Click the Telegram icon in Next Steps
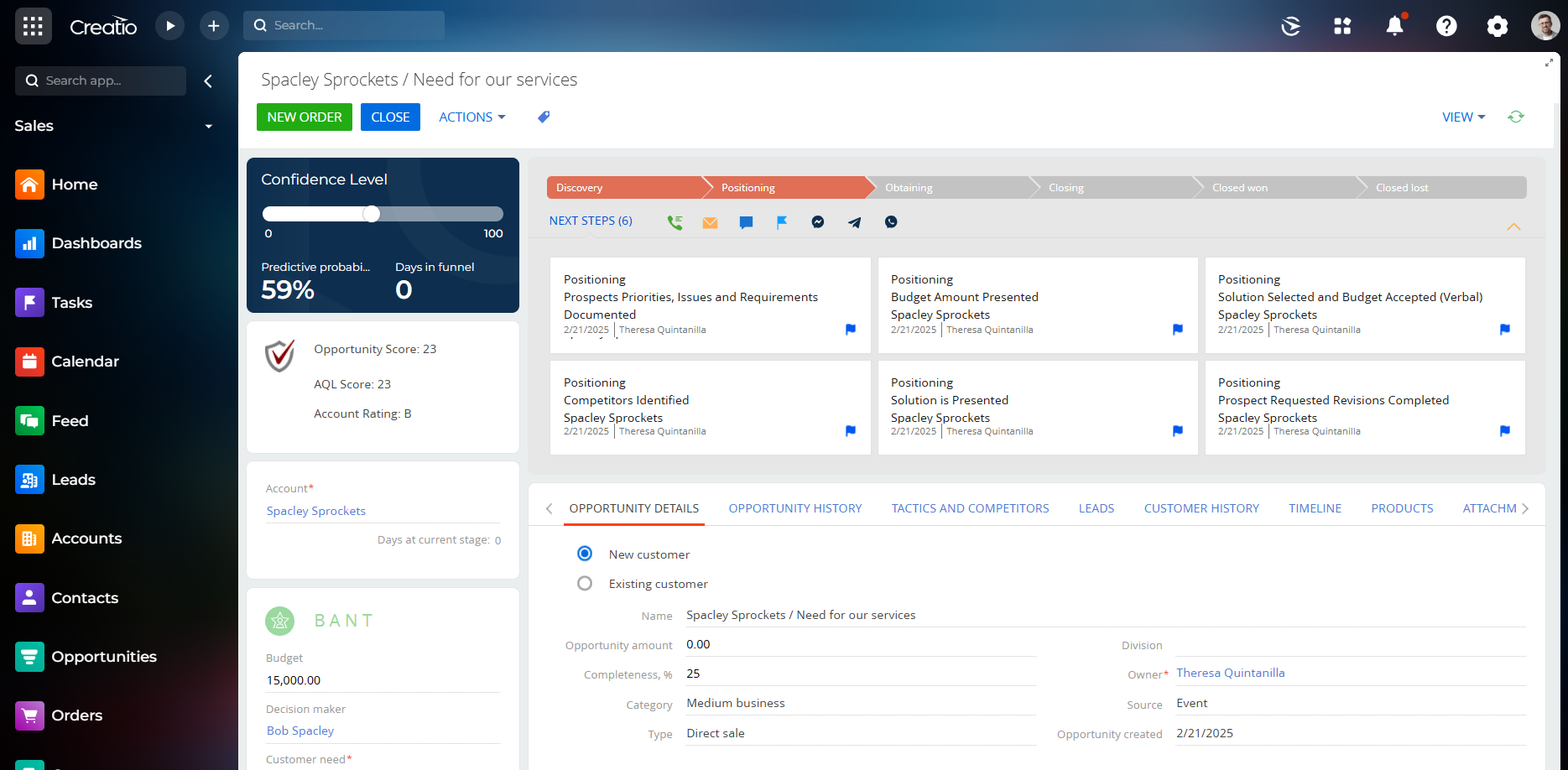Screen dimensions: 1568x770 pyautogui.click(x=854, y=222)
